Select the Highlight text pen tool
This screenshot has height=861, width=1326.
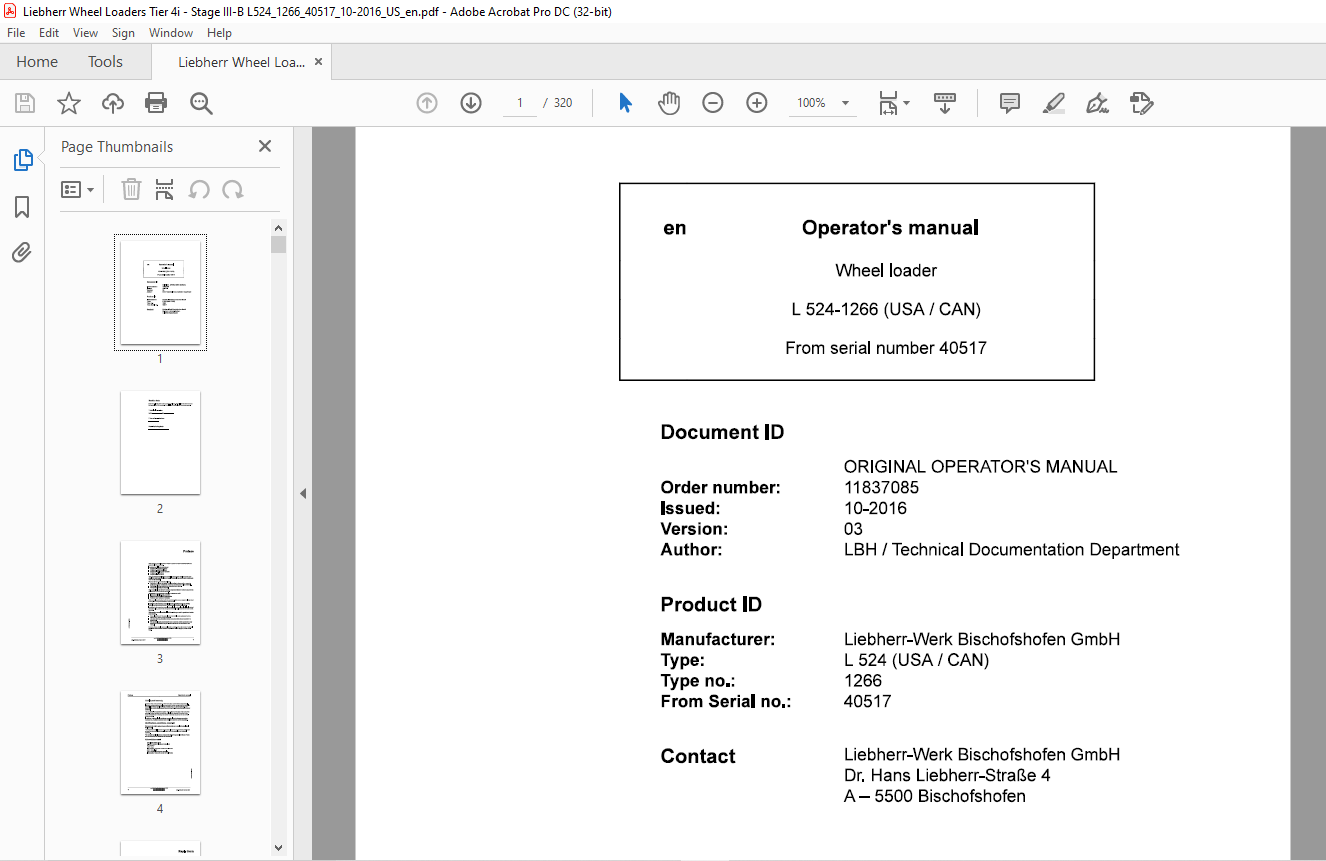[1053, 103]
